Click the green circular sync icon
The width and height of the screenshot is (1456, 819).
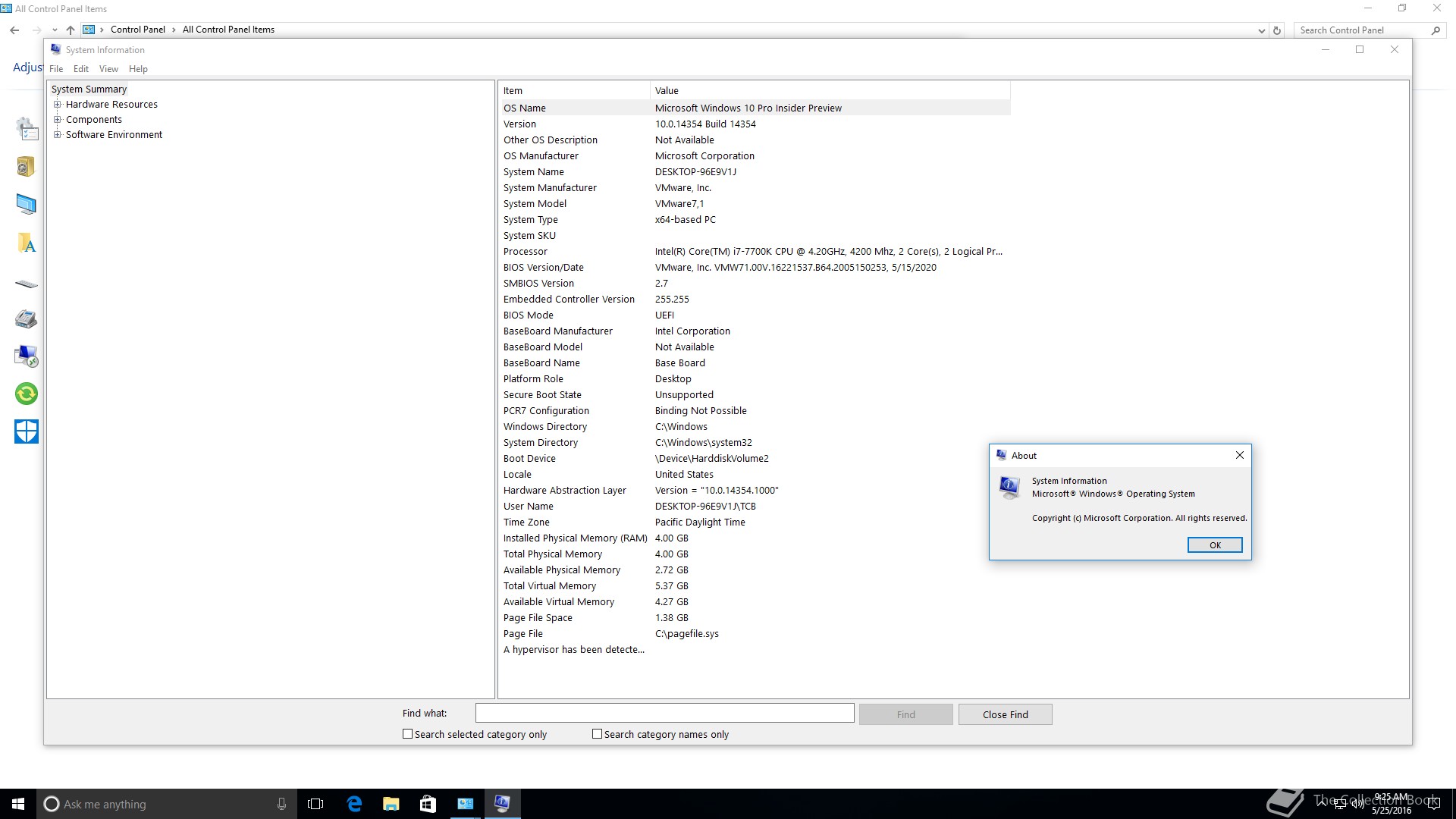click(27, 394)
